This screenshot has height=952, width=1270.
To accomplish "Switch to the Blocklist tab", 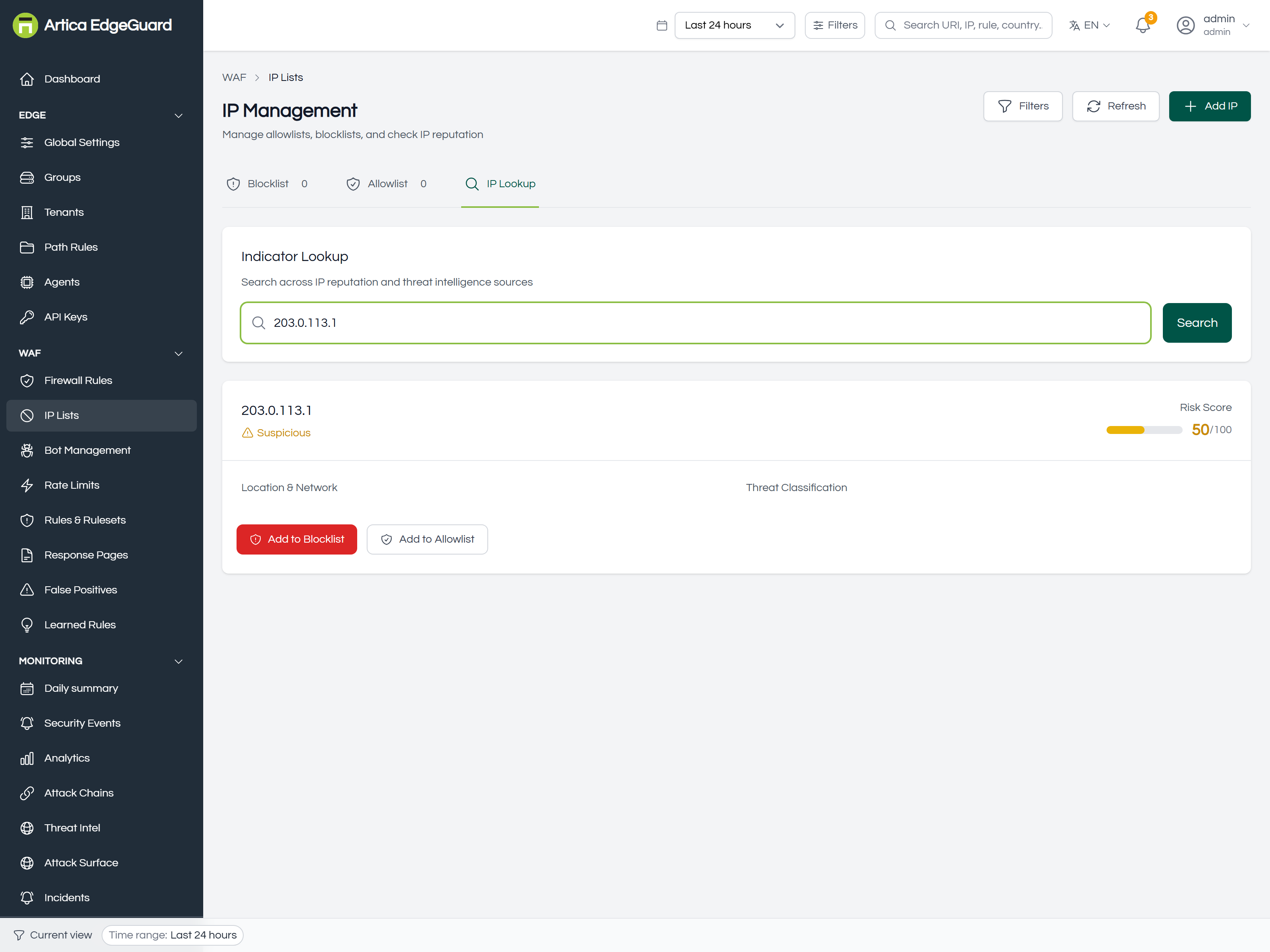I will click(267, 184).
